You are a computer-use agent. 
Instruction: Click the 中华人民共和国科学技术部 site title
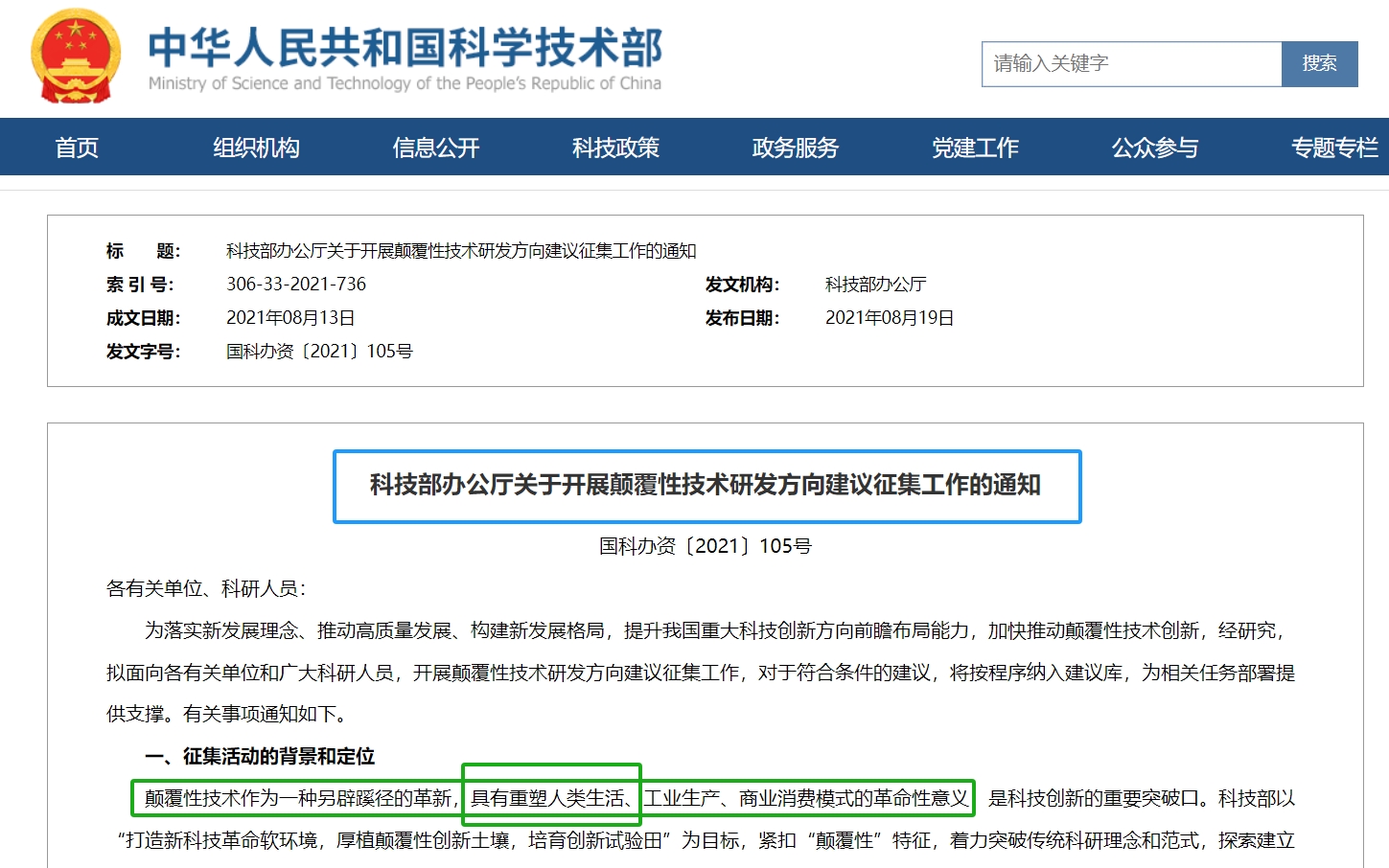point(405,47)
